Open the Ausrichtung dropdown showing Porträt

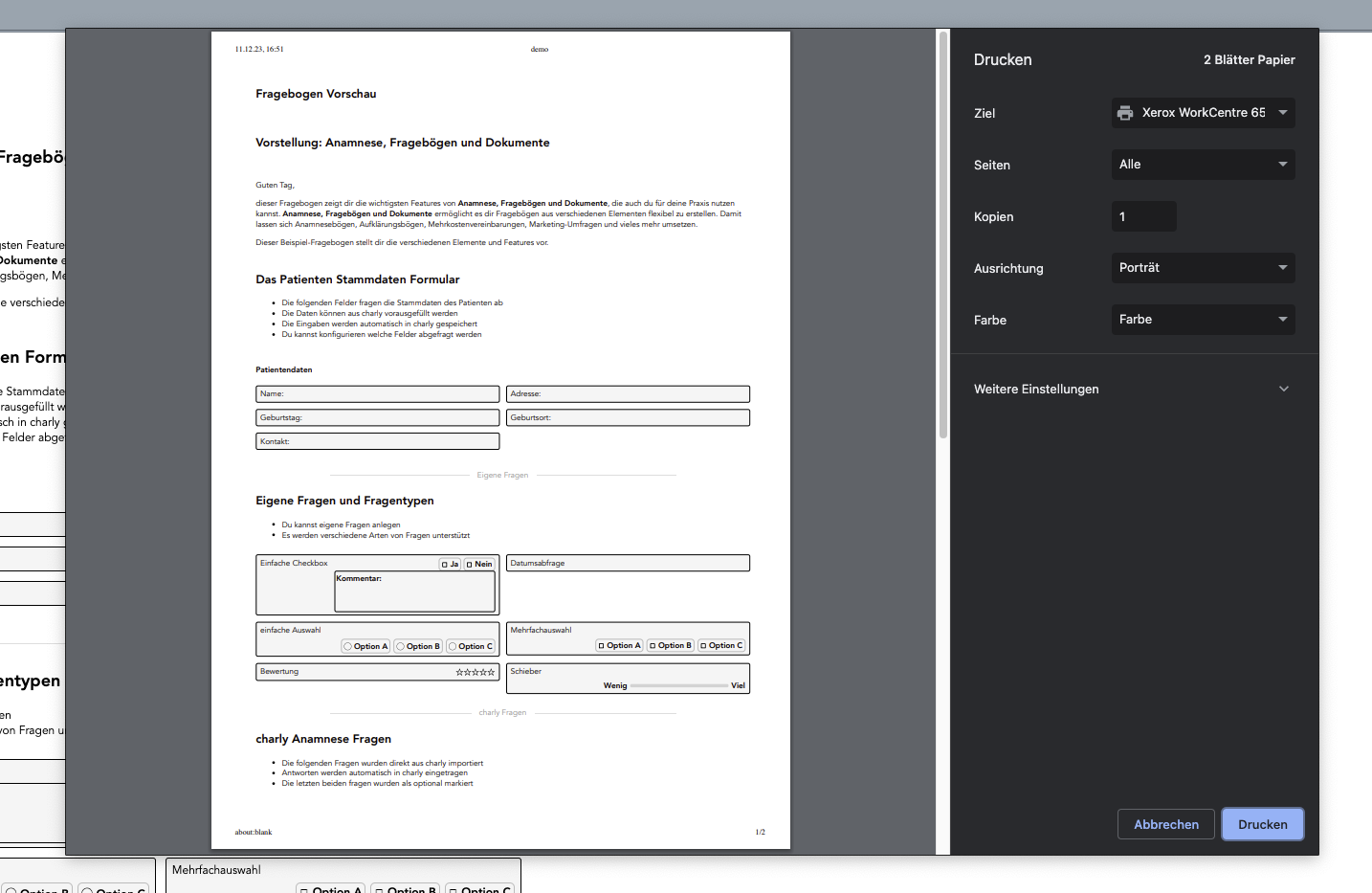(1204, 268)
